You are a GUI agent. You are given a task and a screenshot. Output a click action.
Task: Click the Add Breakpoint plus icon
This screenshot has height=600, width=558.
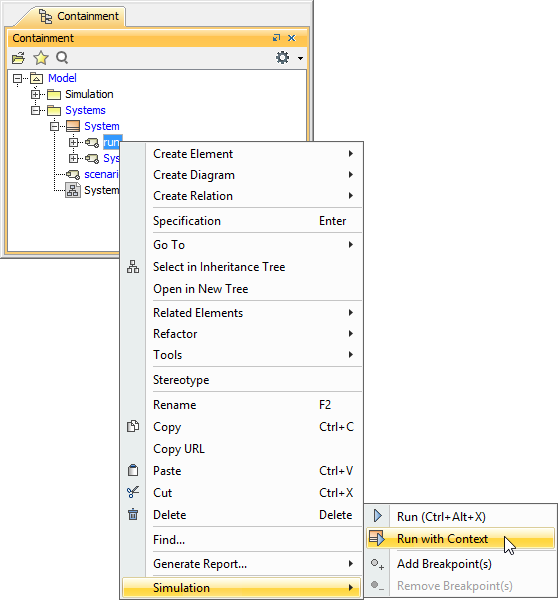click(377, 564)
